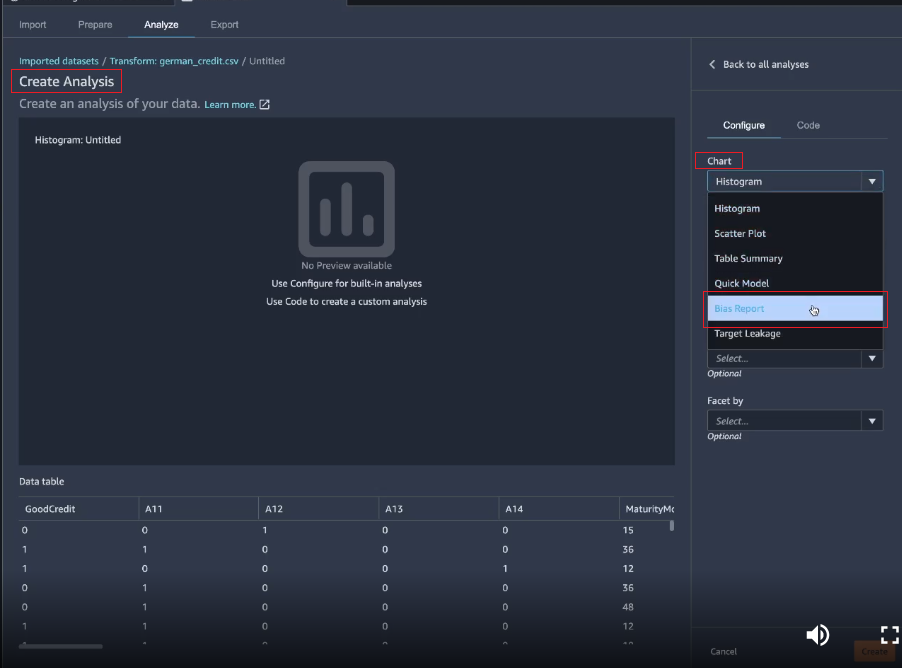Click the histogram placeholder chart icon
Image resolution: width=902 pixels, height=668 pixels.
[346, 208]
